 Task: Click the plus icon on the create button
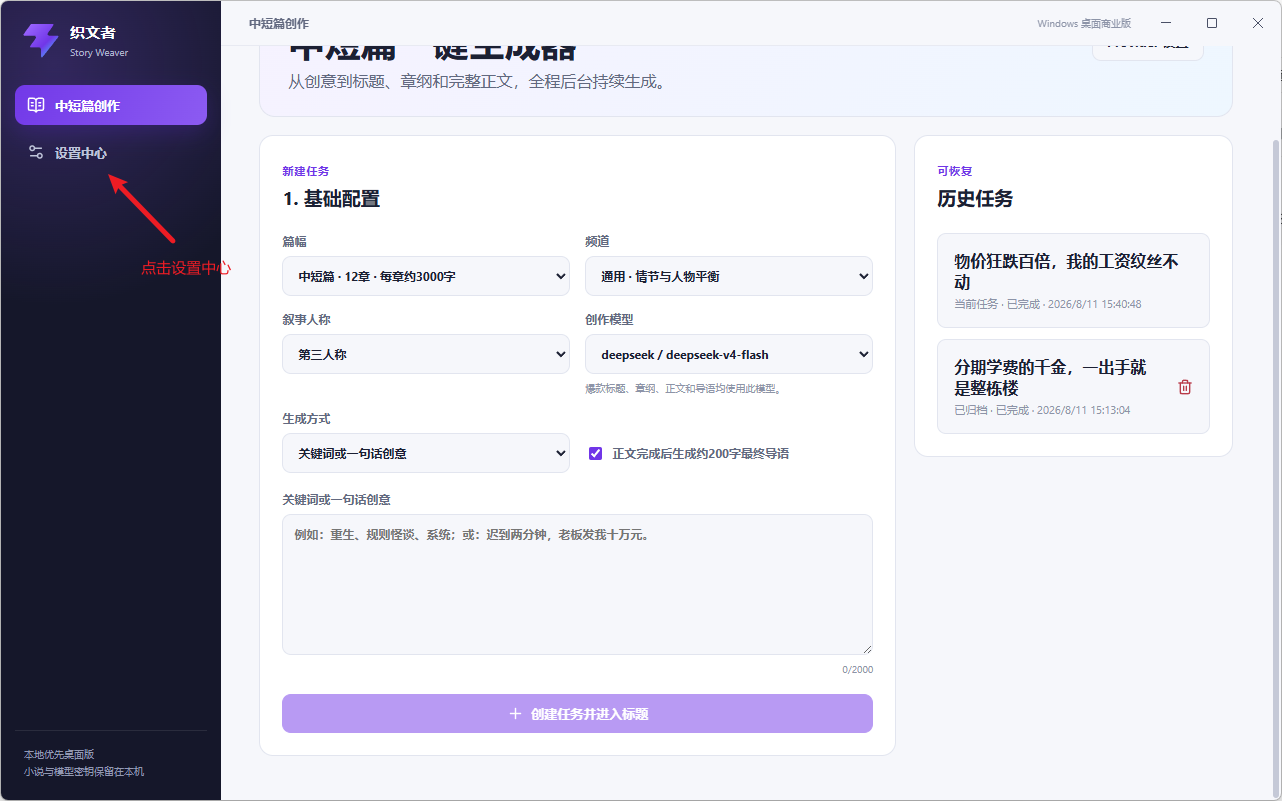coord(515,714)
